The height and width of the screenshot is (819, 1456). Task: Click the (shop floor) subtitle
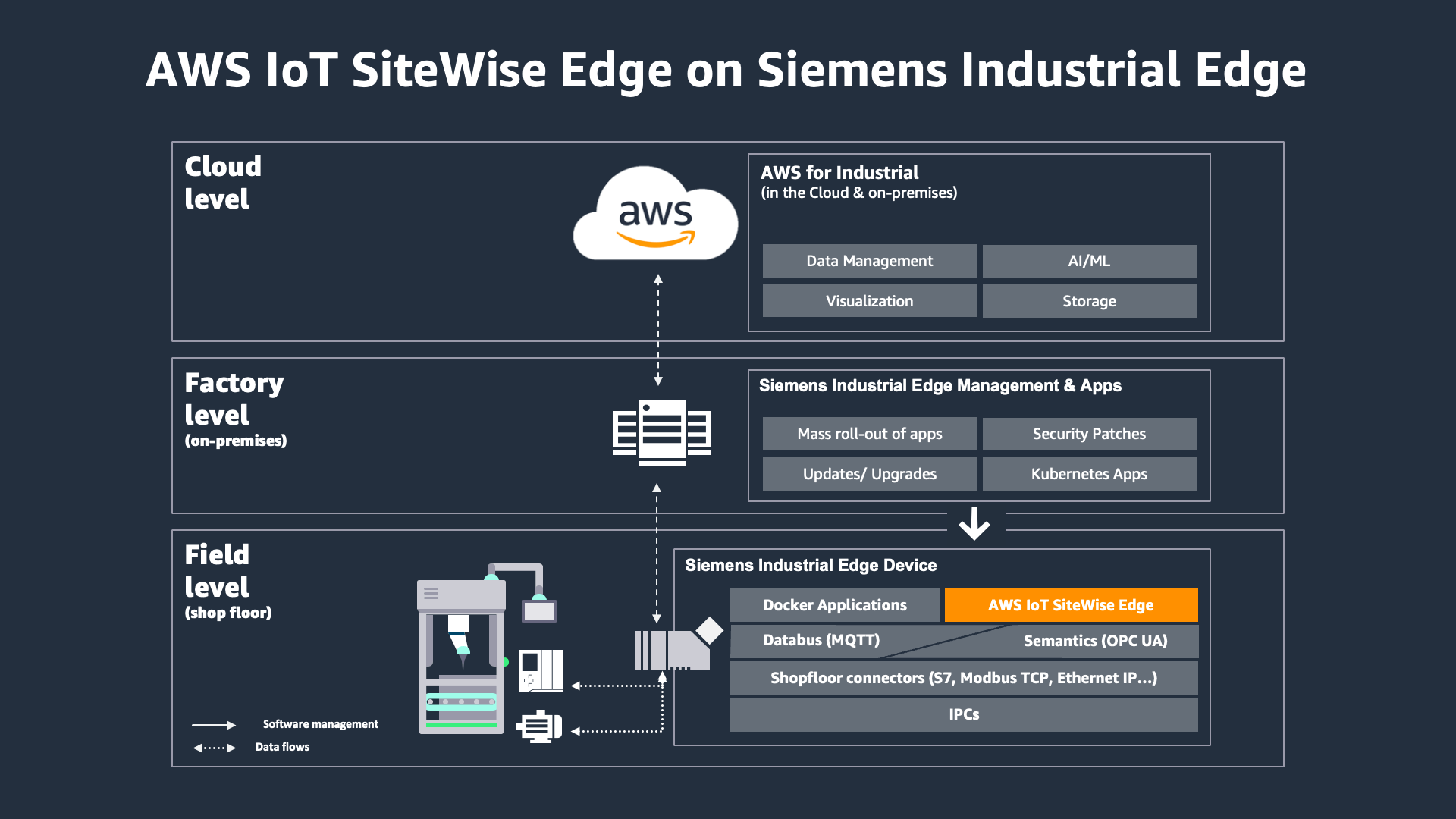pos(228,613)
